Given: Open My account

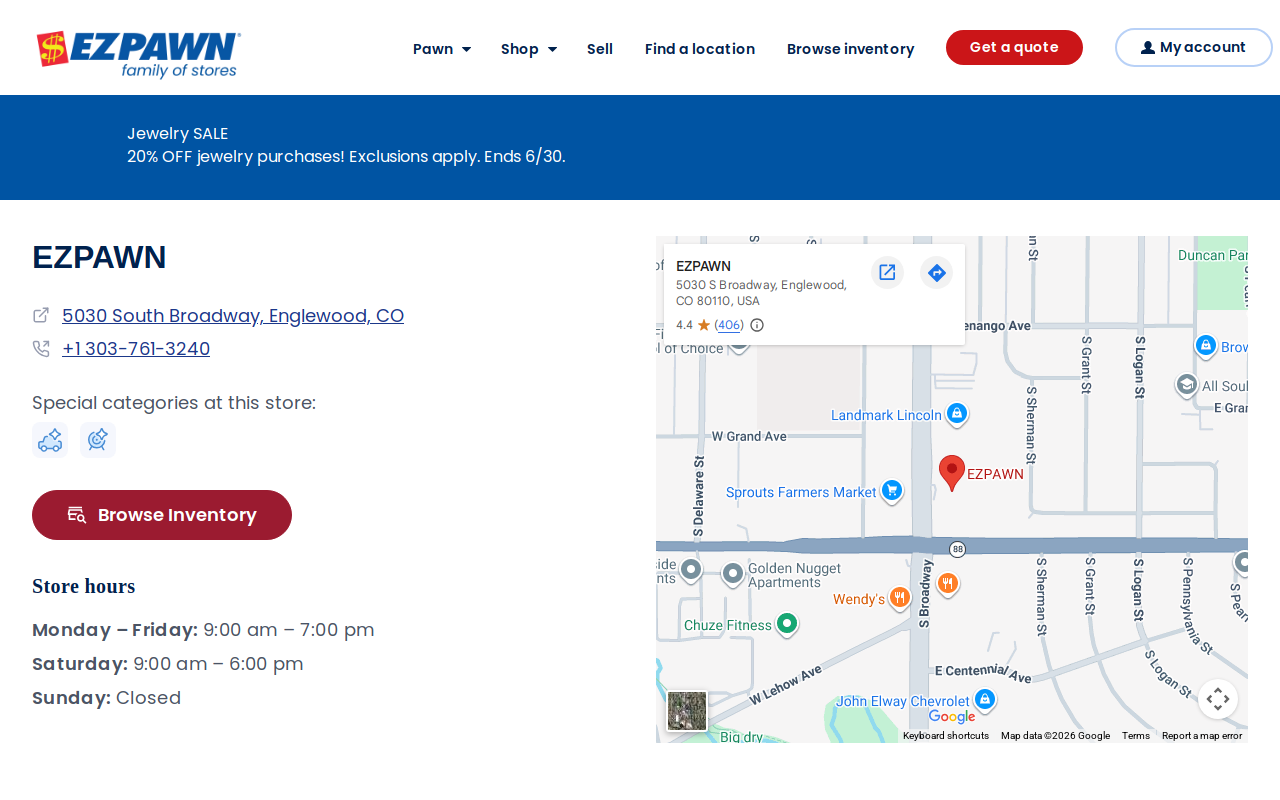Looking at the screenshot, I should [1194, 47].
